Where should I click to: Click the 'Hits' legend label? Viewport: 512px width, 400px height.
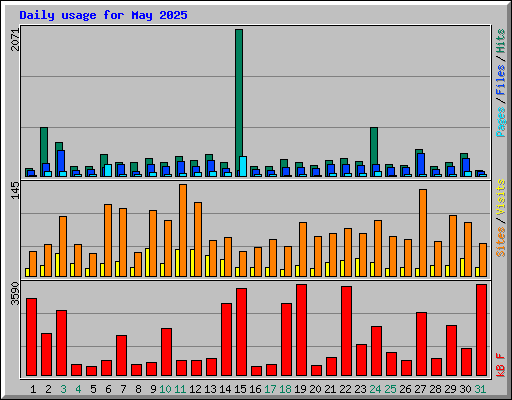point(500,41)
